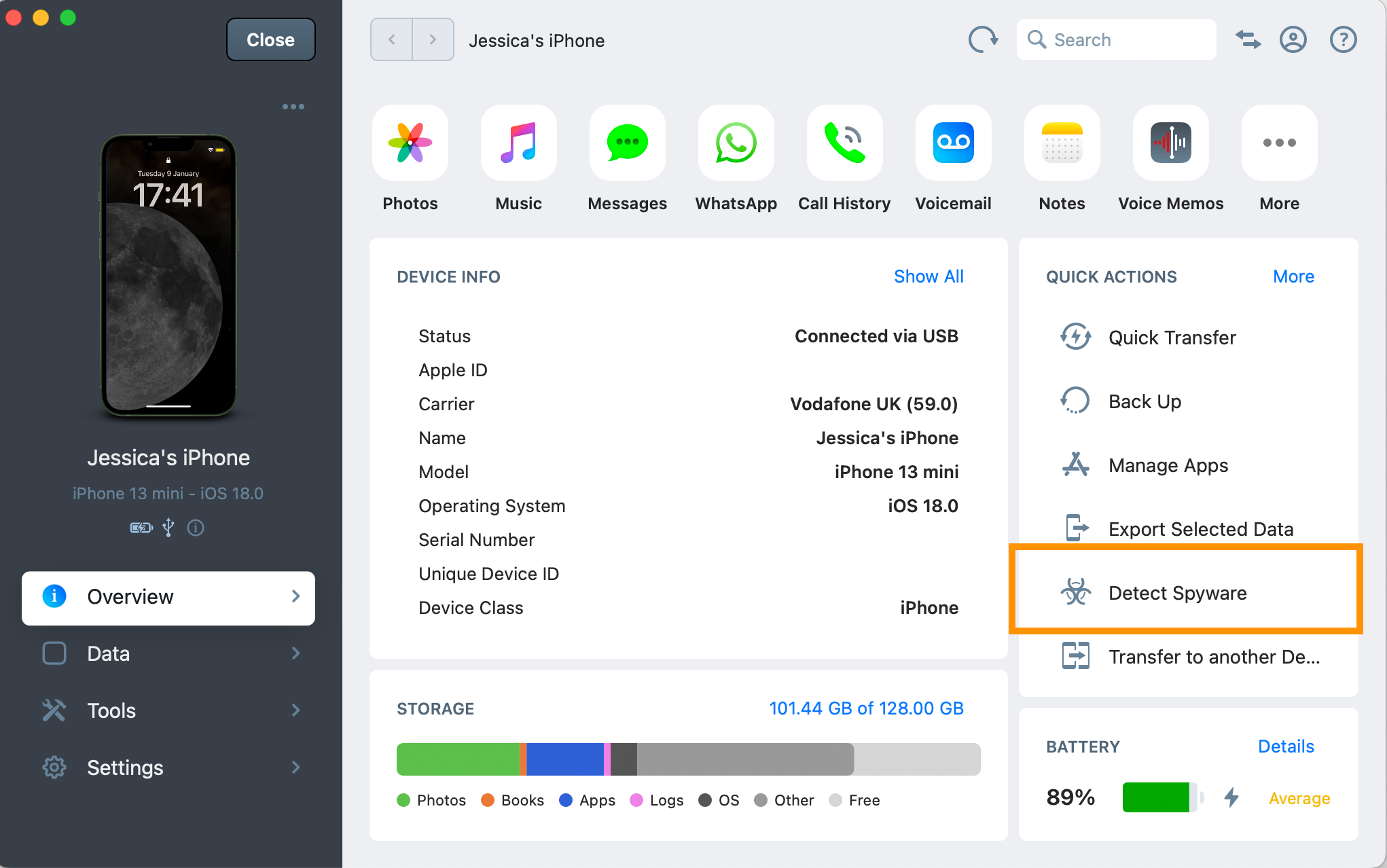Click the Apple ID row label
The height and width of the screenshot is (868, 1387).
tap(453, 370)
